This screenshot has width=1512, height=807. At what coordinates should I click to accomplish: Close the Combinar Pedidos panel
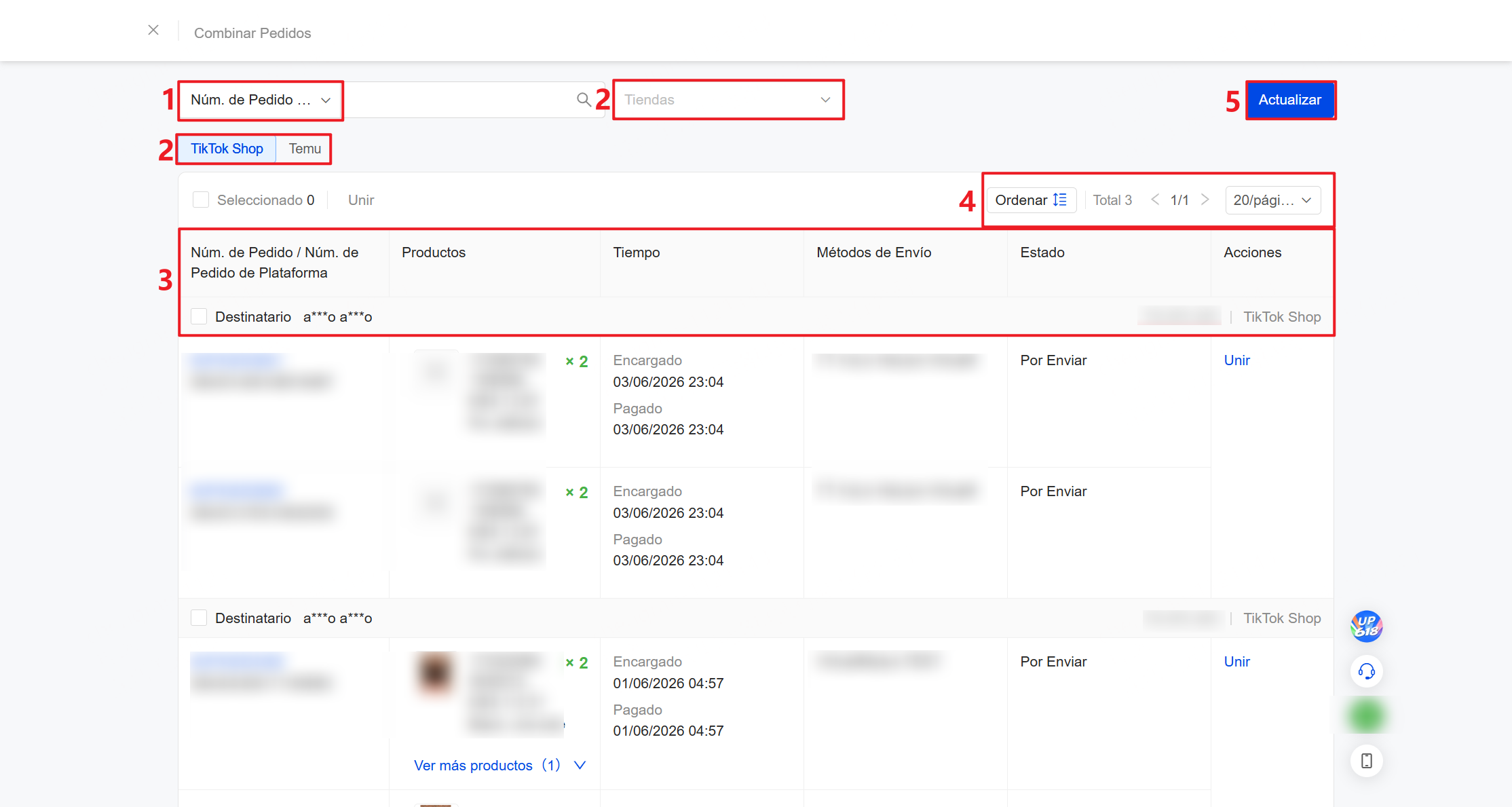pos(153,30)
